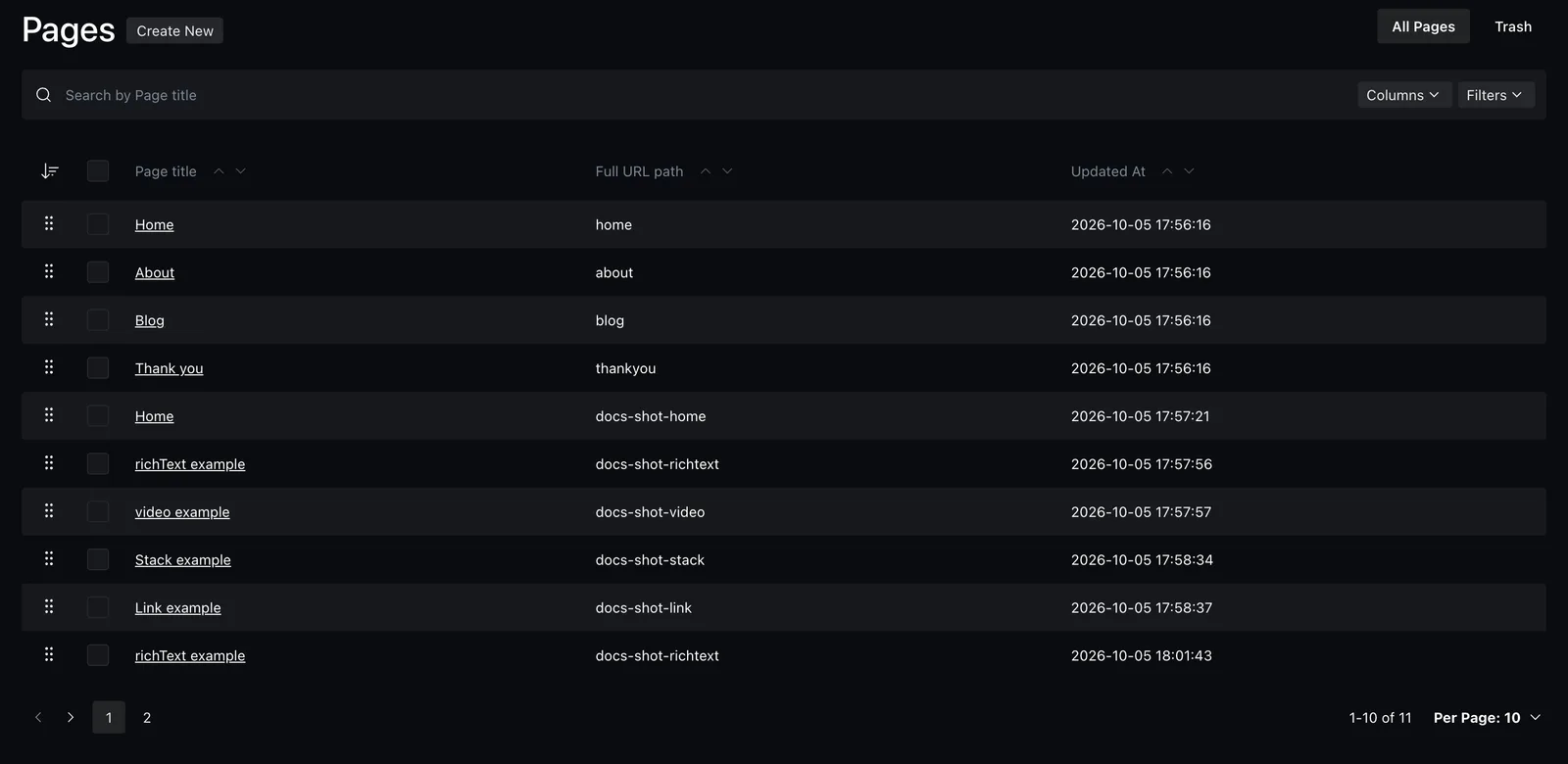The width and height of the screenshot is (1568, 764).
Task: Select the Blog row checkbox
Action: [x=98, y=320]
